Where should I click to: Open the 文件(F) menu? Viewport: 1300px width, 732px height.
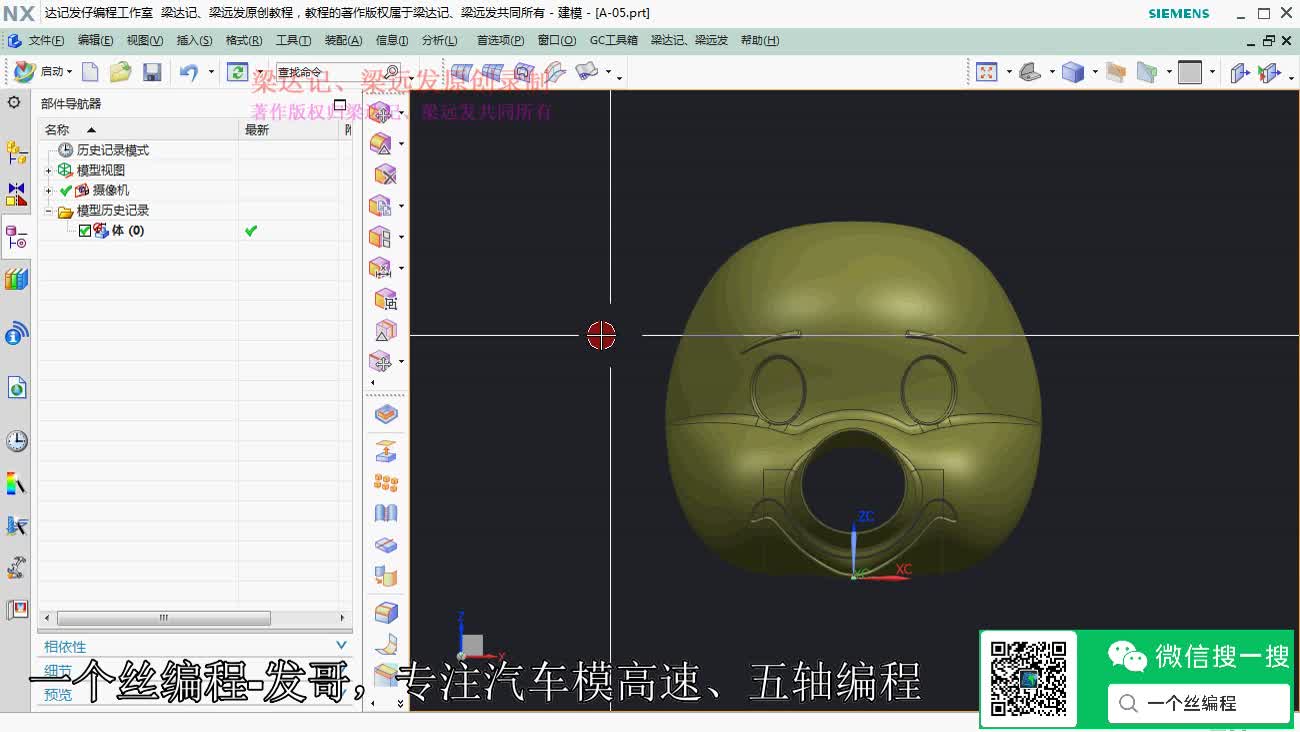click(x=46, y=40)
